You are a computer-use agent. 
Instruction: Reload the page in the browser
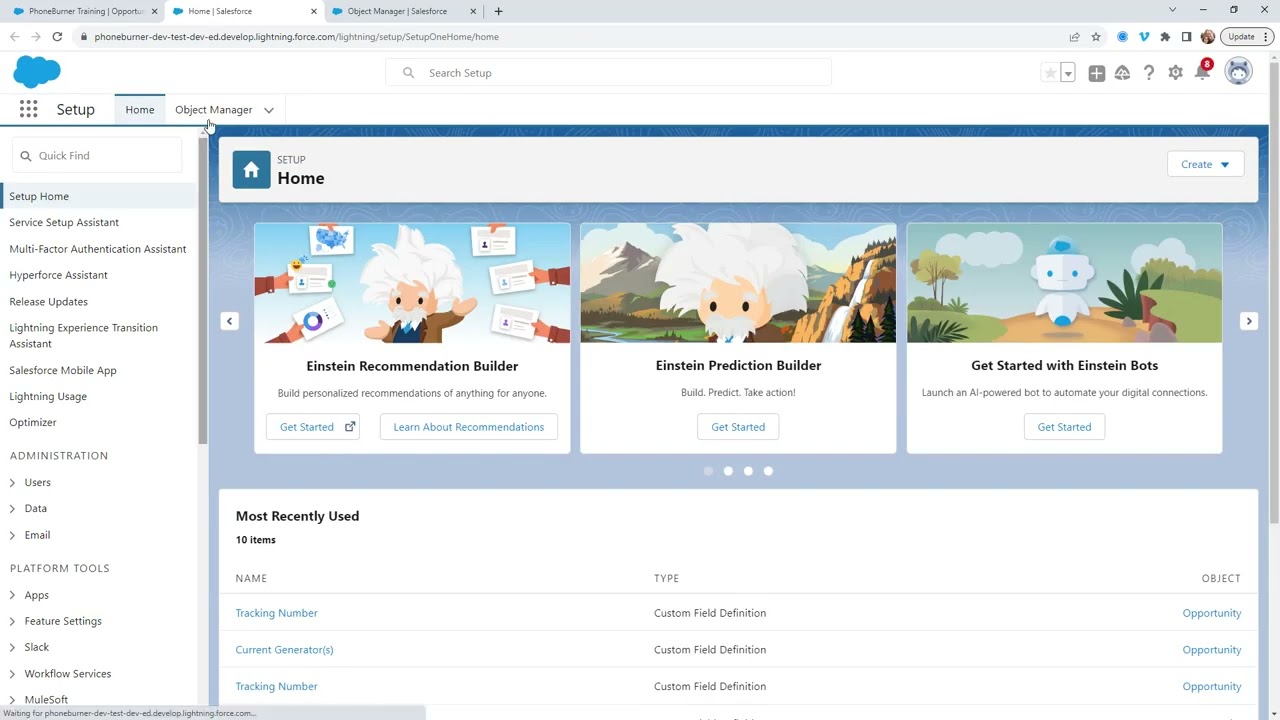[x=57, y=37]
